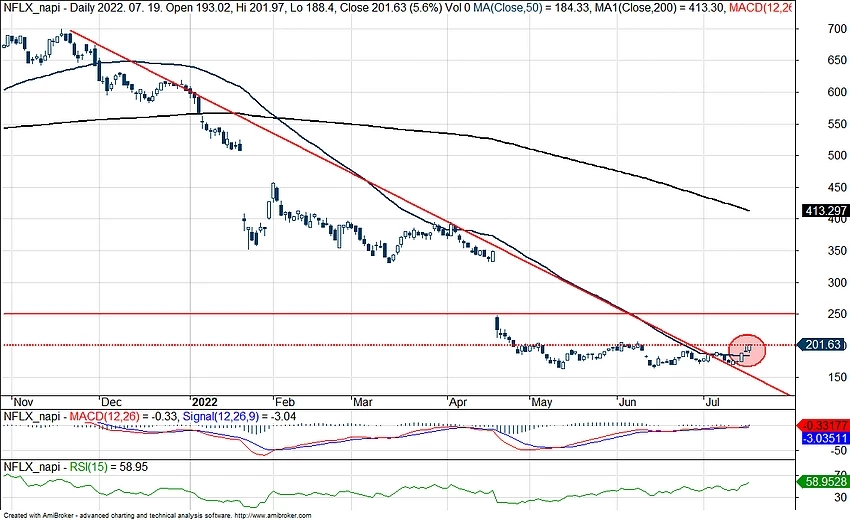Click the green RSI value label 58.9528

825,482
